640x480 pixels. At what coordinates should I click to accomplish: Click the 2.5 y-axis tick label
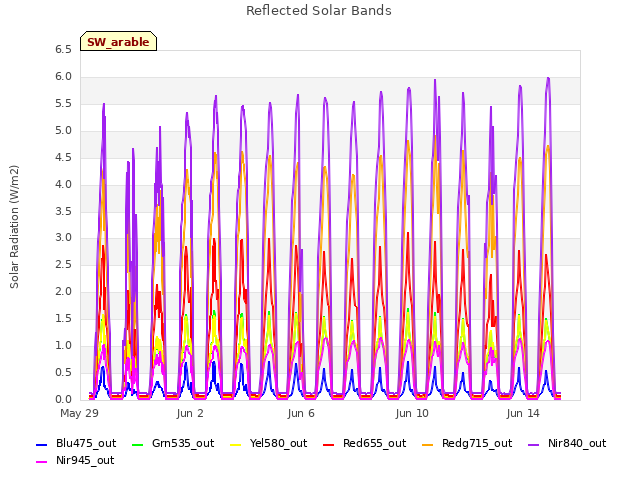[63, 264]
